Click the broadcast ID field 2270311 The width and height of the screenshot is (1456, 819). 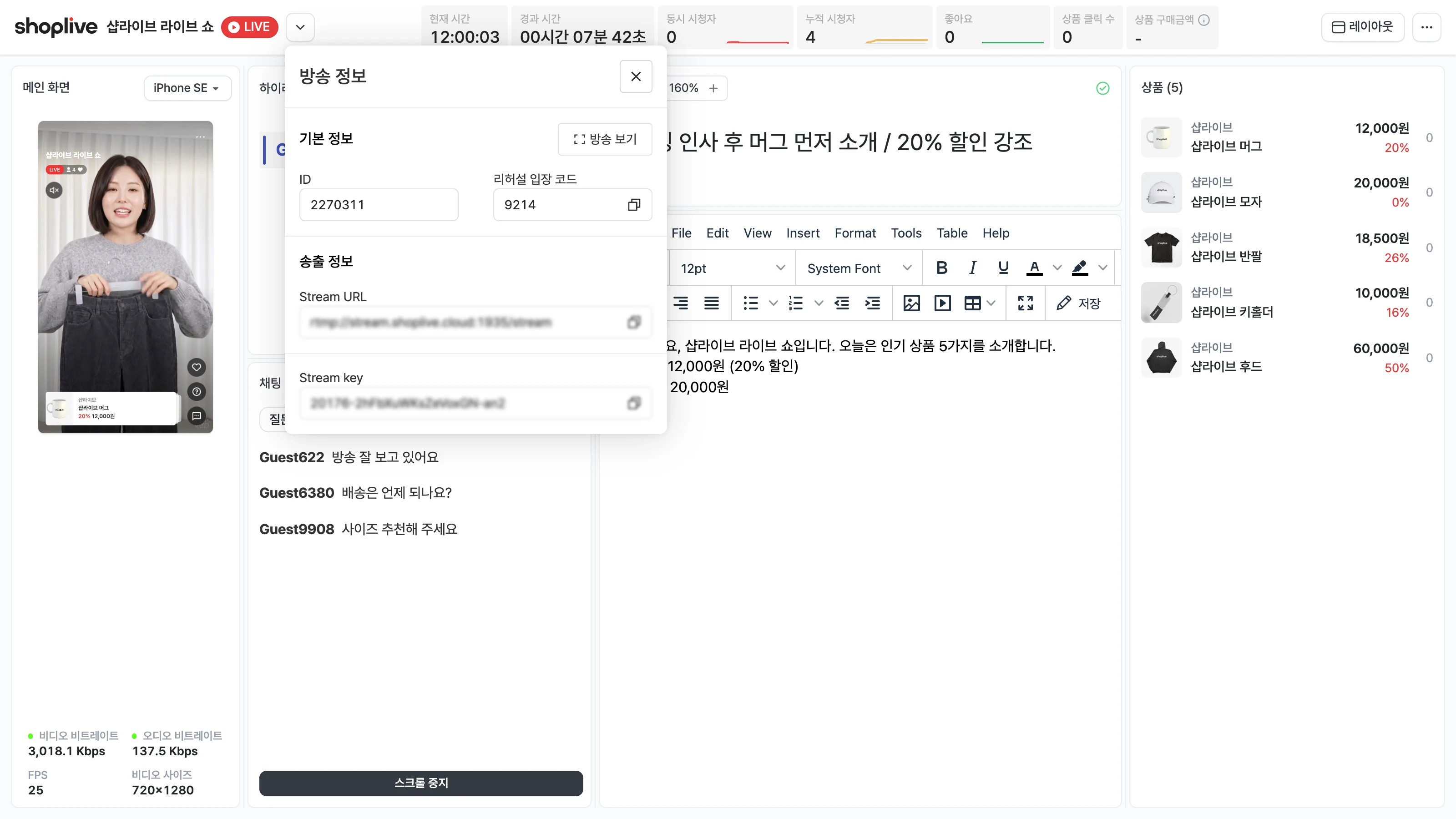click(x=378, y=205)
